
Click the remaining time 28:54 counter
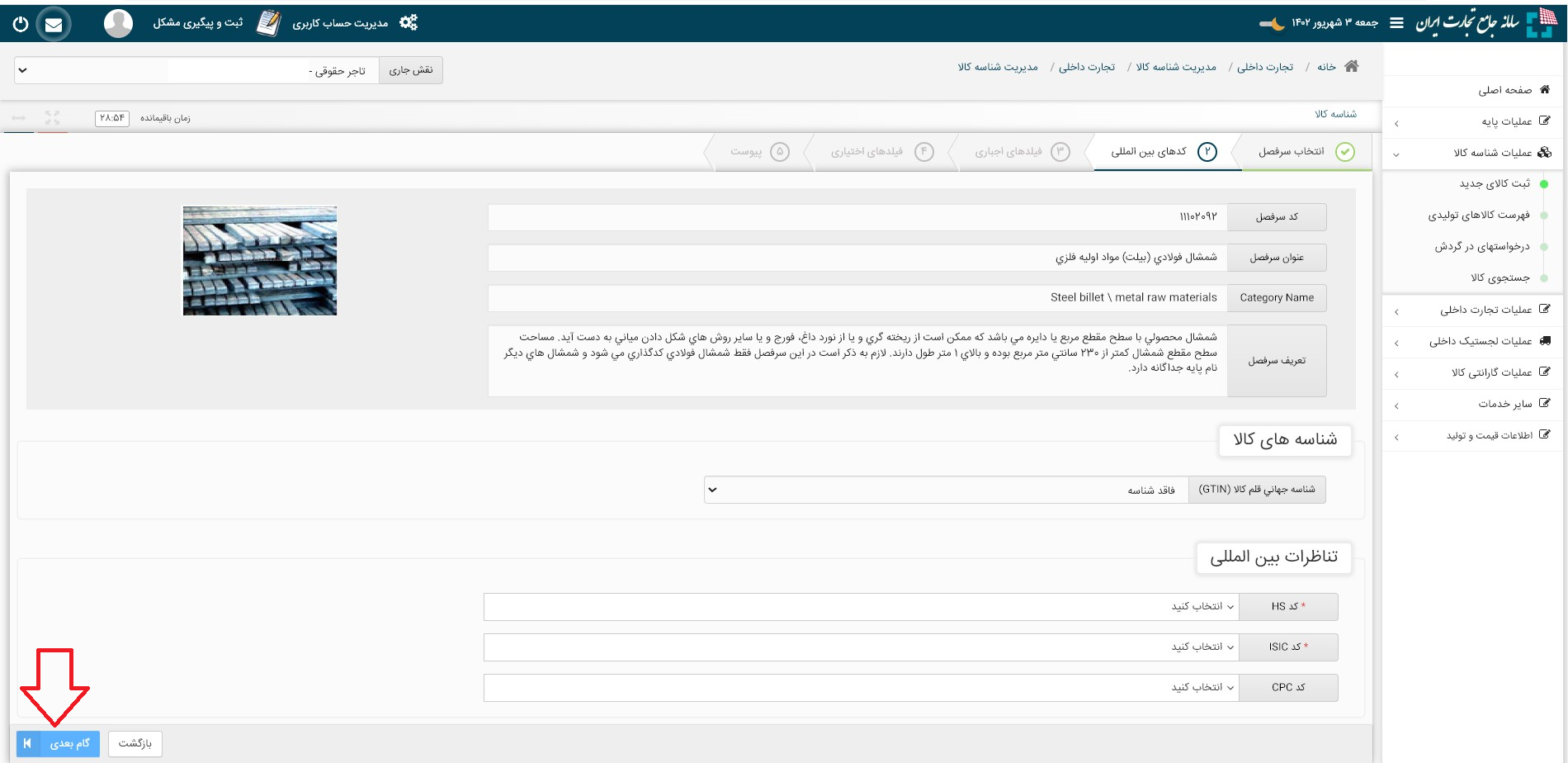tap(112, 118)
